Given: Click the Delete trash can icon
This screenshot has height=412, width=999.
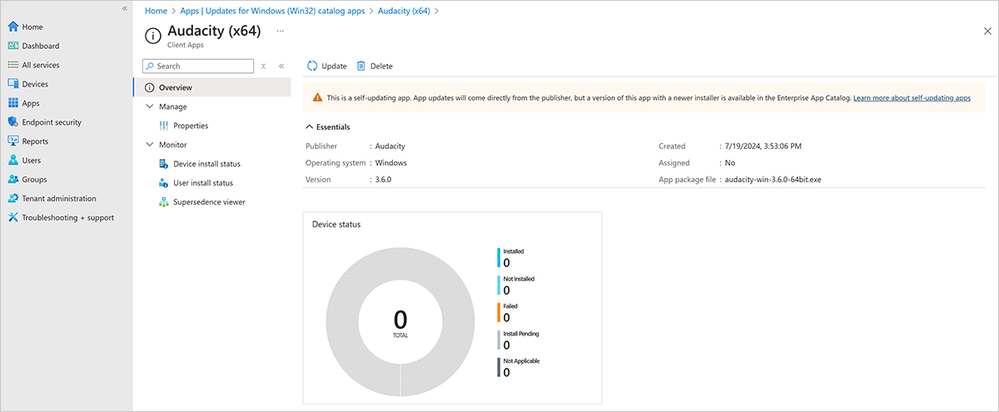Looking at the screenshot, I should pyautogui.click(x=361, y=66).
